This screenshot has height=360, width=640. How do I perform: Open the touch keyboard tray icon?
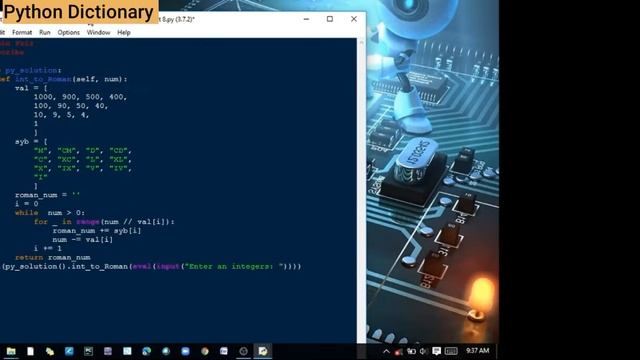(x=451, y=351)
